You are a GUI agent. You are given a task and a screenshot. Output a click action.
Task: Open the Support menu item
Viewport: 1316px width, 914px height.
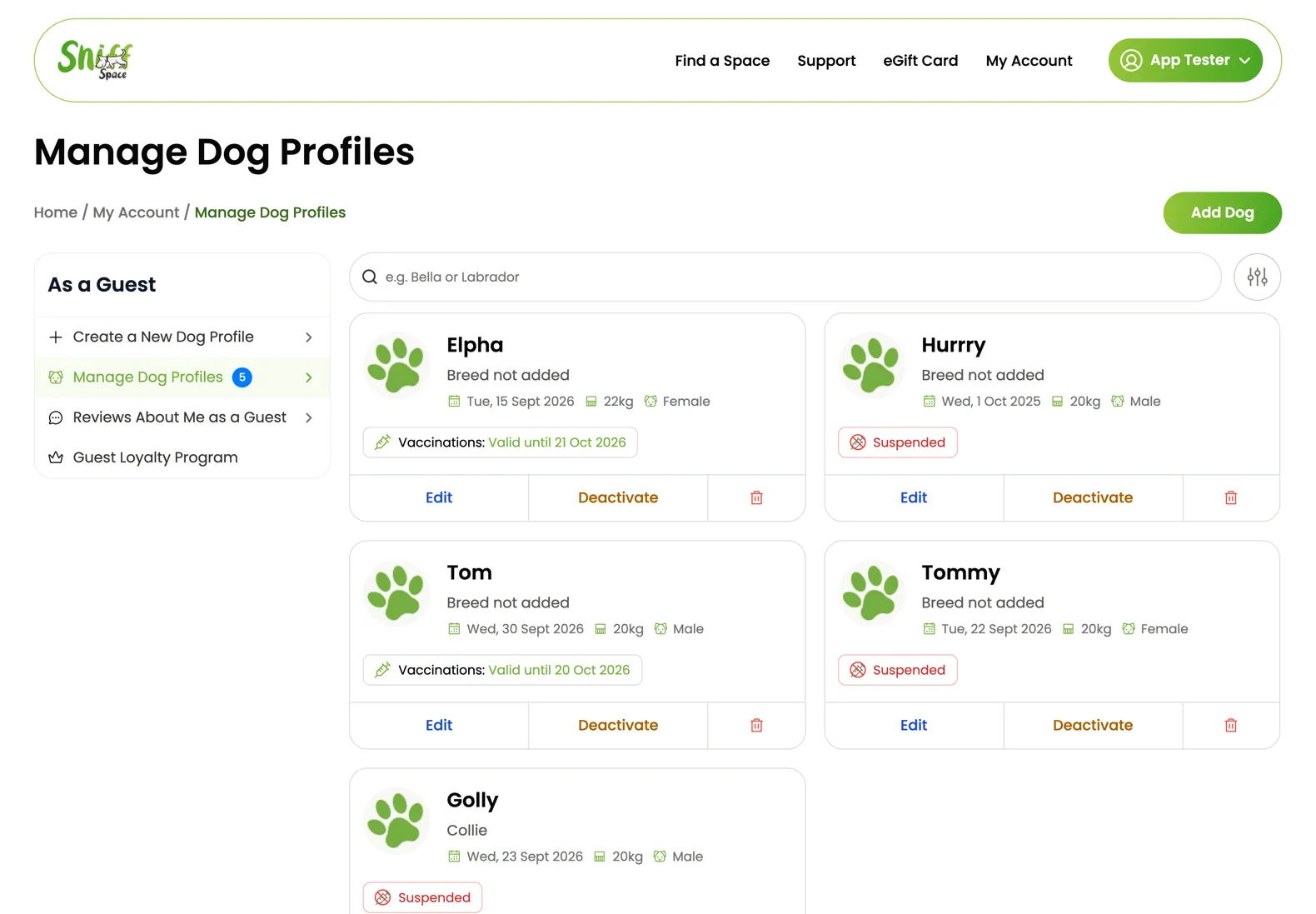pyautogui.click(x=826, y=61)
